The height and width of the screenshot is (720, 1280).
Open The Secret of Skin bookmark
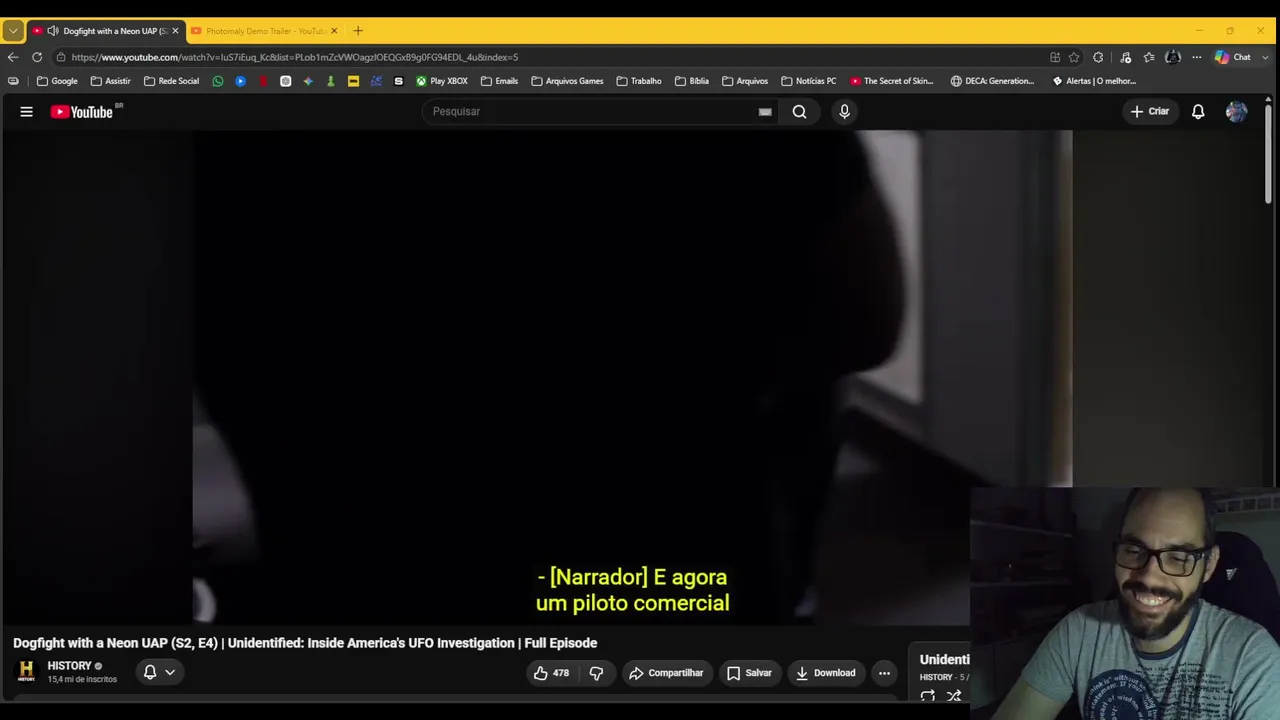[892, 81]
